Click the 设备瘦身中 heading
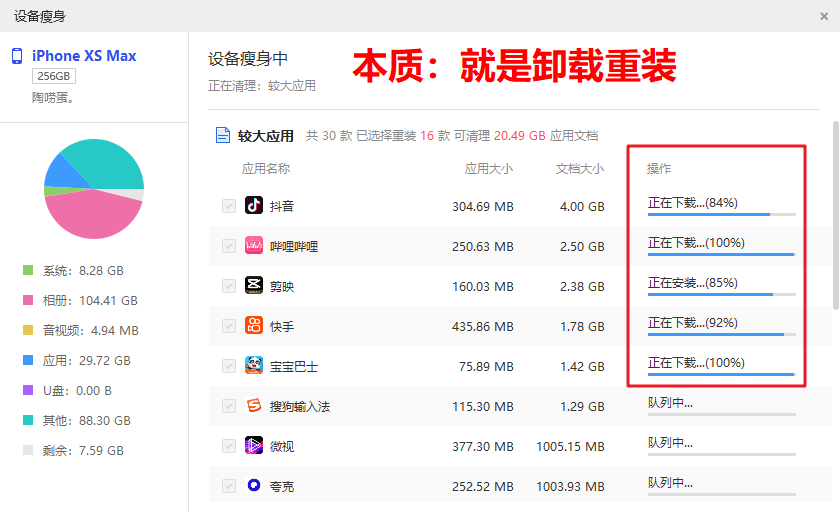 click(248, 58)
